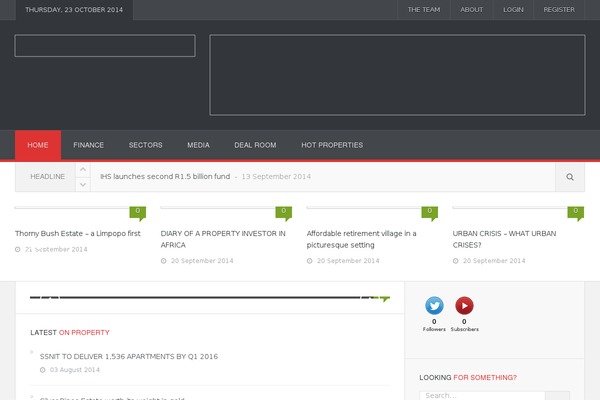Click the date 03 August 2014
This screenshot has width=600, height=400.
tap(75, 370)
